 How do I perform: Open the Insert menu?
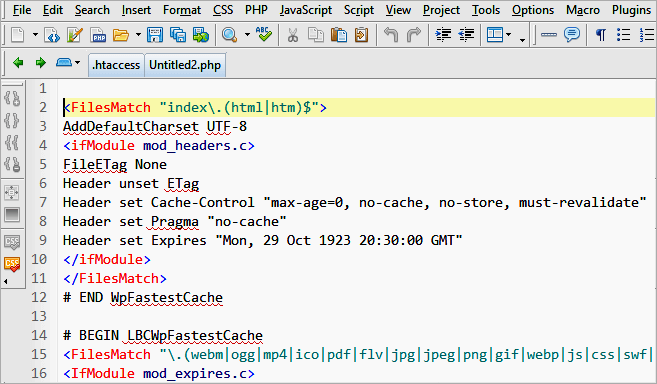pos(136,10)
